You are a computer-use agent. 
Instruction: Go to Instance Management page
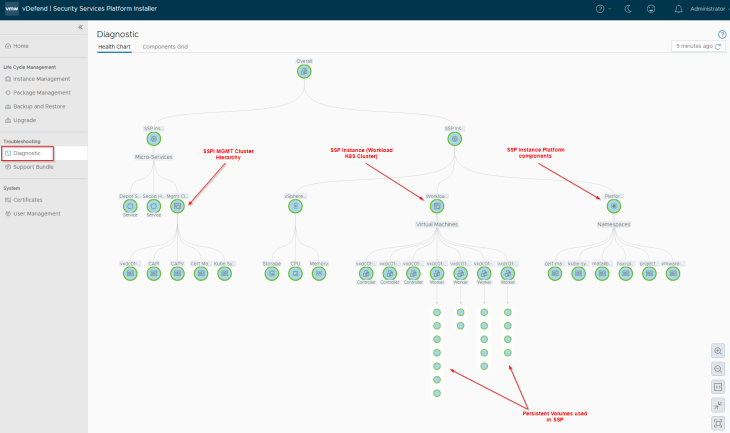[41, 78]
